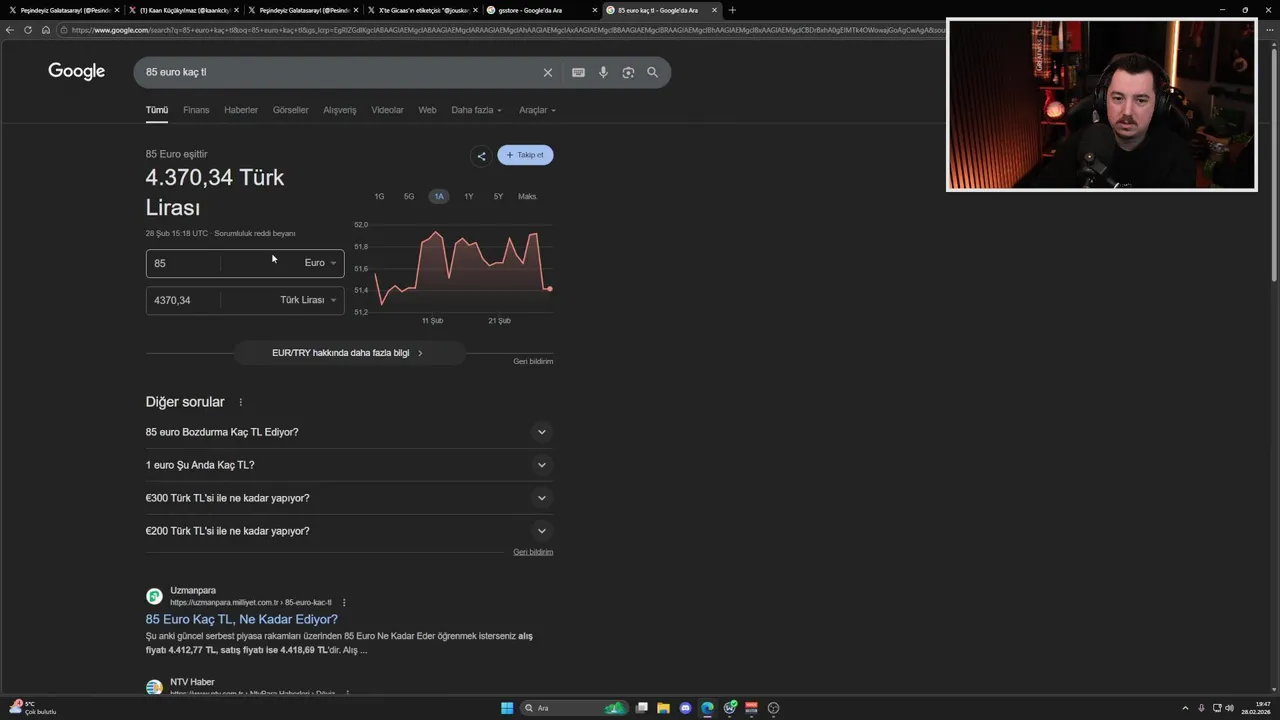Open Discord from the taskbar
The image size is (1280, 720).
pos(685,708)
